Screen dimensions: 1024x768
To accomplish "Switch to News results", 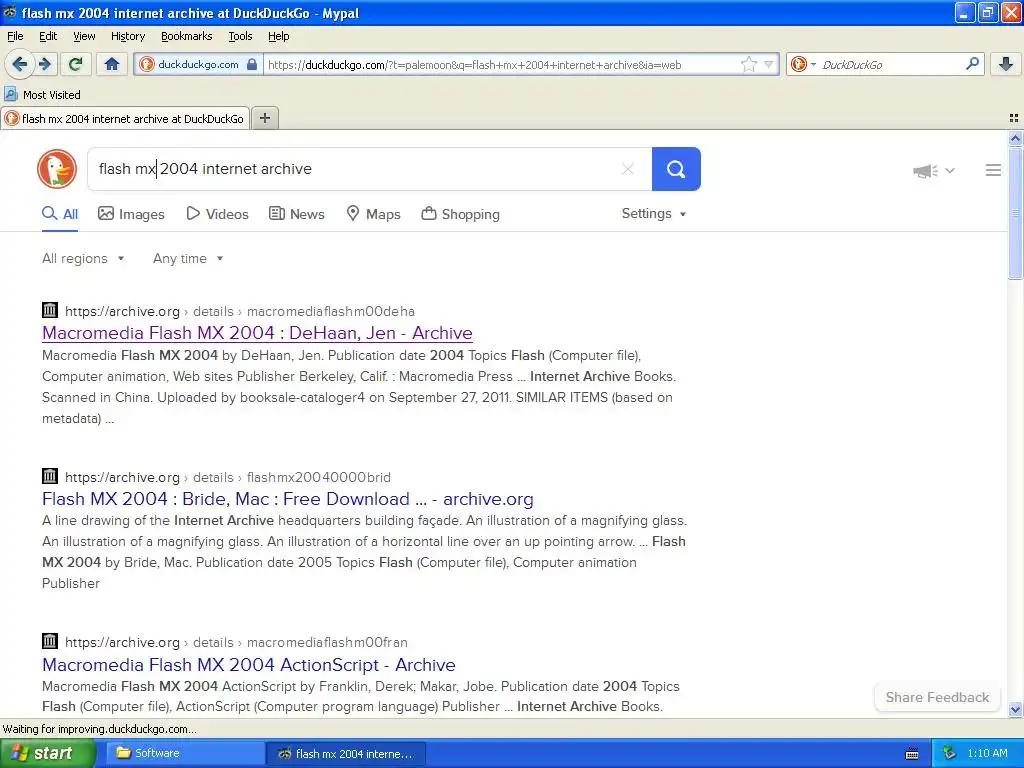I will click(297, 214).
